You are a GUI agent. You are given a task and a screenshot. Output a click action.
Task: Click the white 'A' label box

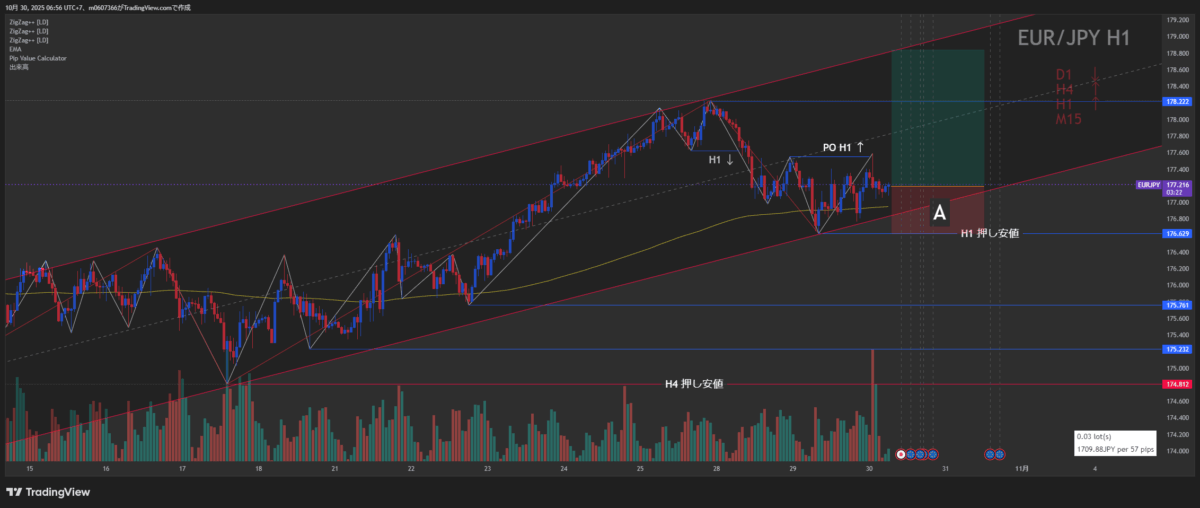click(x=939, y=212)
